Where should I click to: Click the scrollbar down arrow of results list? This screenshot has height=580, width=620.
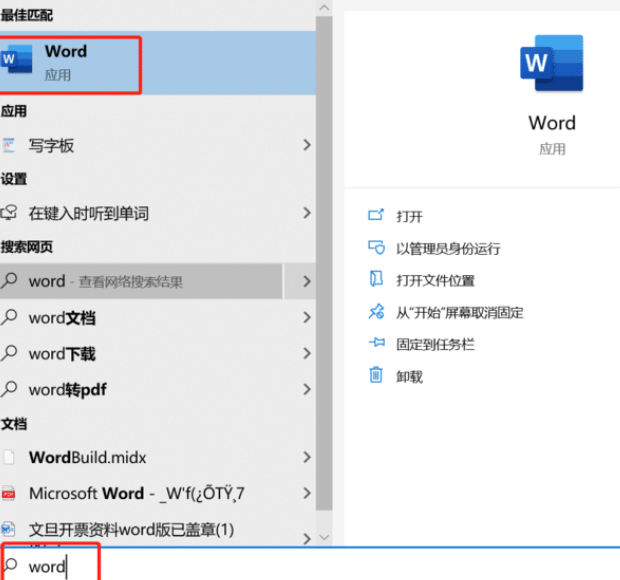pos(324,537)
